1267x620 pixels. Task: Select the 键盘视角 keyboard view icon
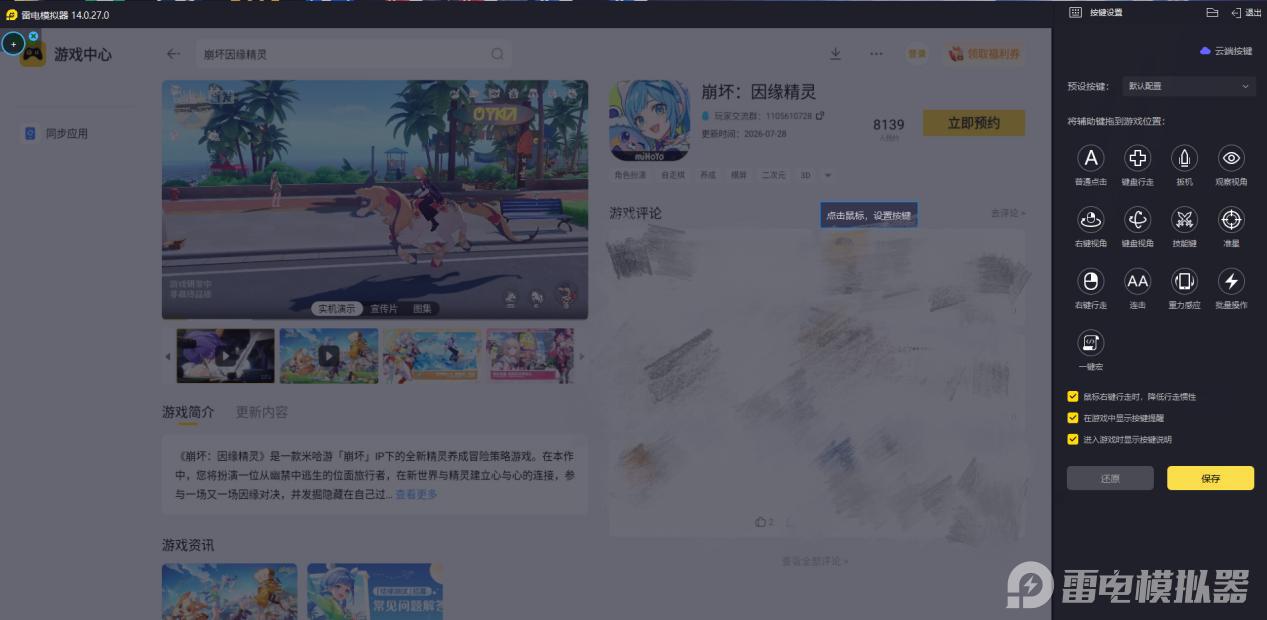(x=1137, y=219)
